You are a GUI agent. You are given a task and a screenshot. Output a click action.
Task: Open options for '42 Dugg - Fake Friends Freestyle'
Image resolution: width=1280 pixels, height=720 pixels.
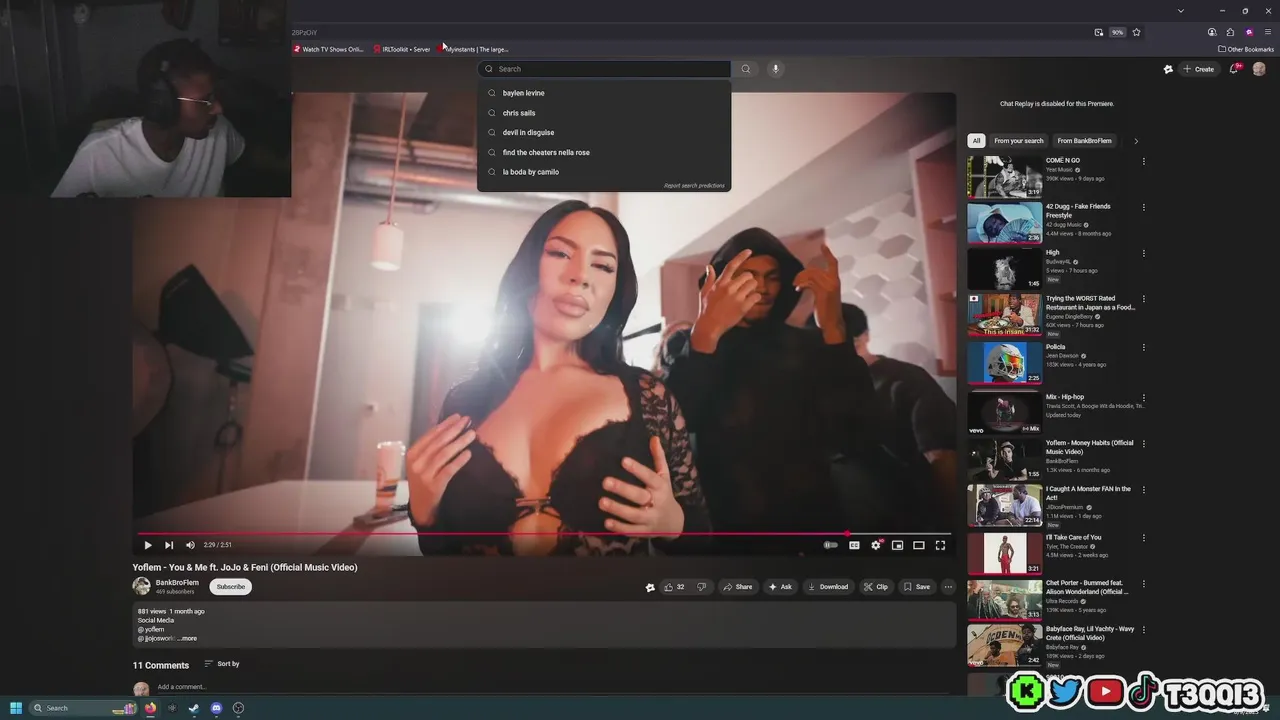(1143, 207)
